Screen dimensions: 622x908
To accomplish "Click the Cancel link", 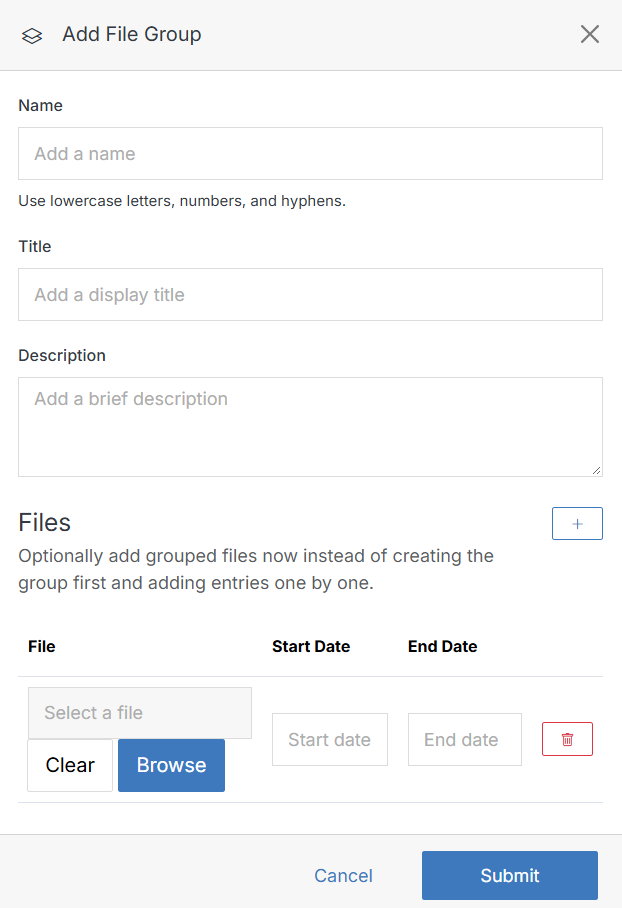I will 343,876.
